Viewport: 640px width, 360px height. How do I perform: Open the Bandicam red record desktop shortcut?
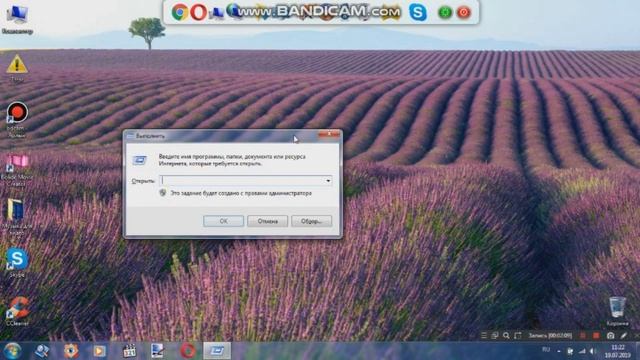pyautogui.click(x=17, y=119)
